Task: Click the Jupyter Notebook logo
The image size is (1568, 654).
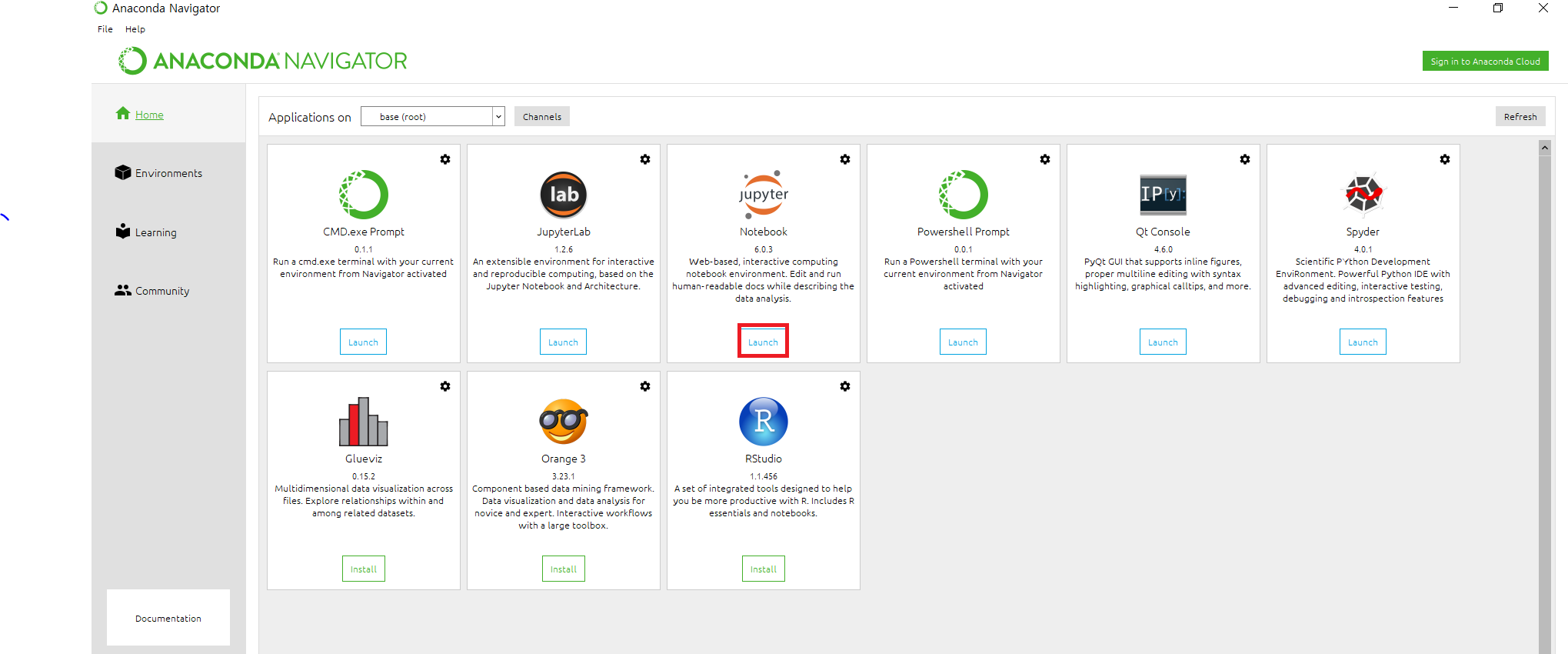Action: (764, 195)
